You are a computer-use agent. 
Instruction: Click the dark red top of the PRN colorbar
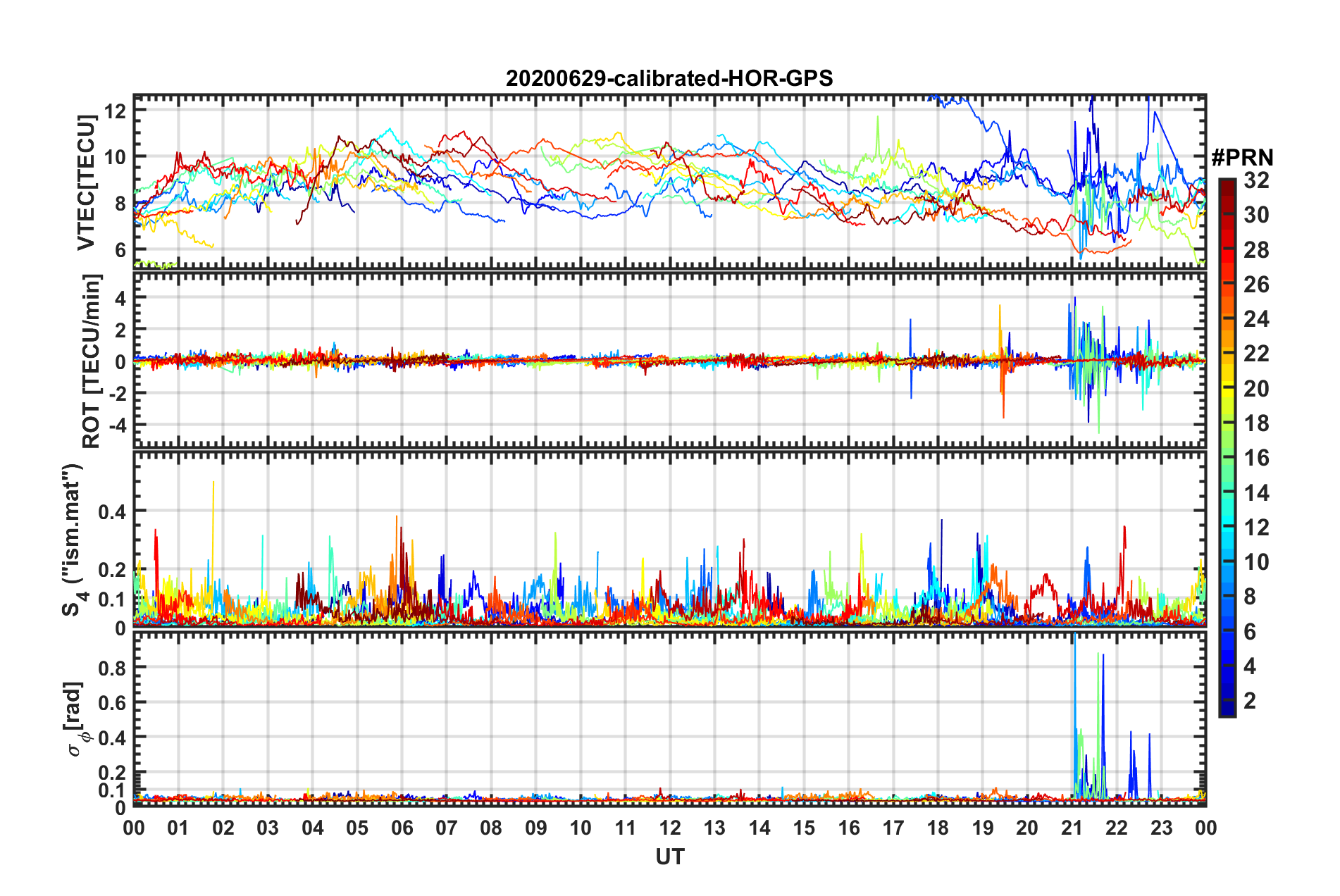1227,186
